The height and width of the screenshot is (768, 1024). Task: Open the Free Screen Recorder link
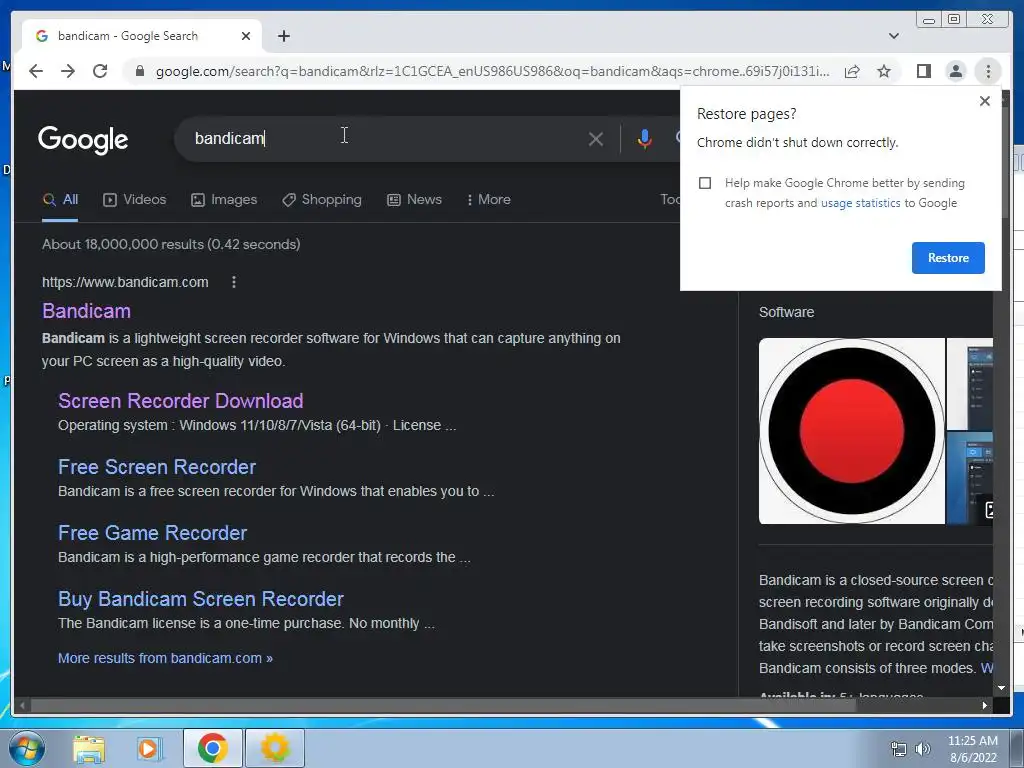click(157, 467)
